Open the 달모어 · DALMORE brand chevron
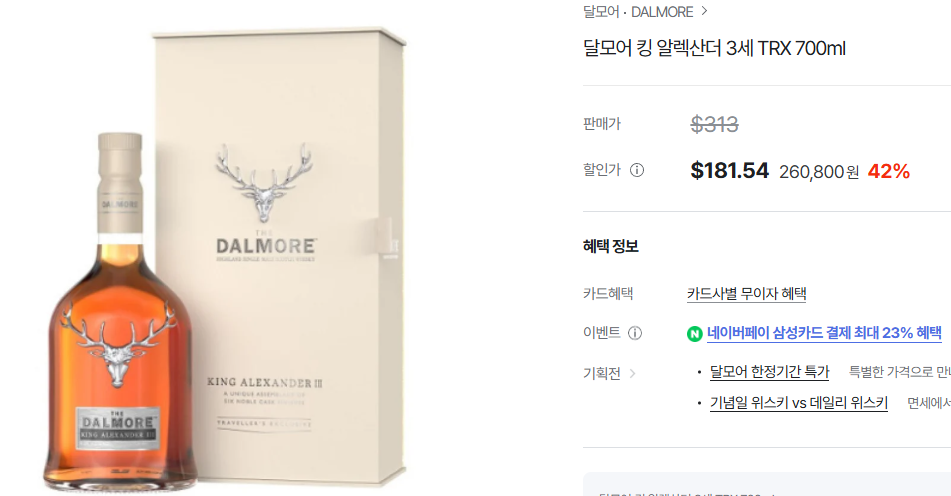951x496 pixels. point(704,11)
